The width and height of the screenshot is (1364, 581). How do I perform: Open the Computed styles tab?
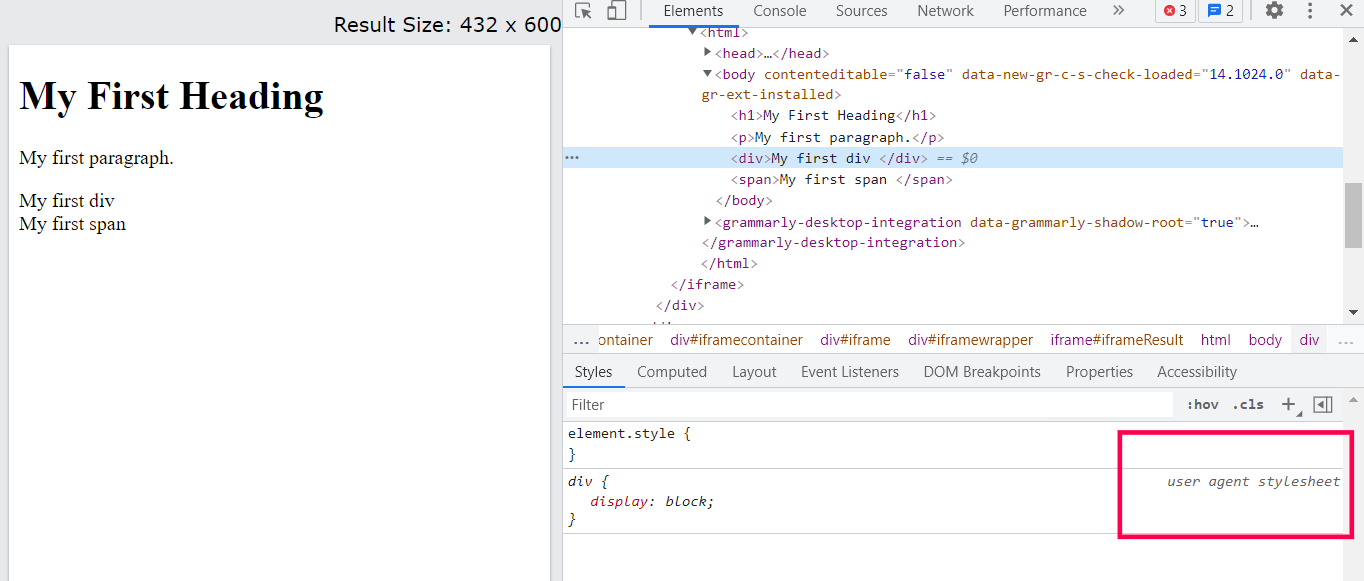pos(672,371)
